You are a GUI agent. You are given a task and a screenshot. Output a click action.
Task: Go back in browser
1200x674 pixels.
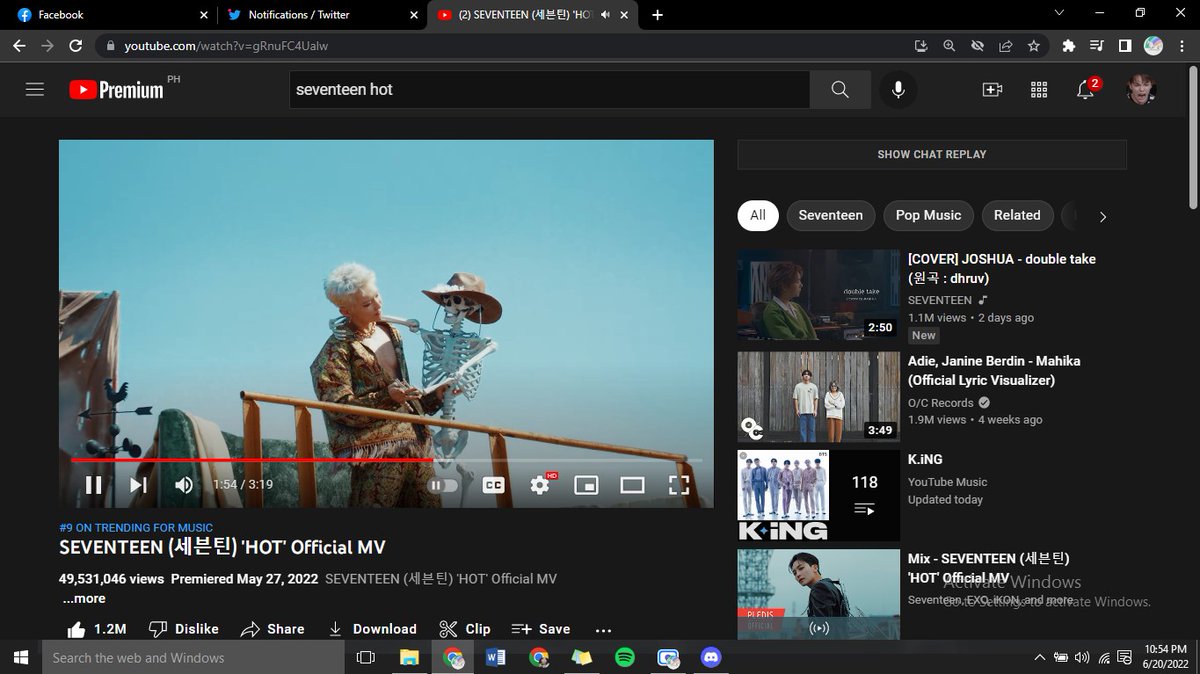coord(19,45)
